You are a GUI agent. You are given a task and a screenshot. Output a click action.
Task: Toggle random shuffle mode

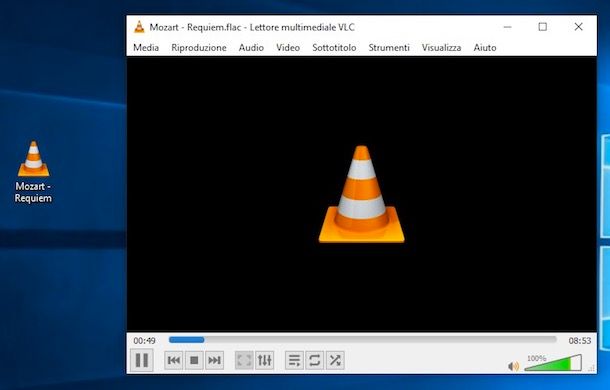click(x=335, y=360)
